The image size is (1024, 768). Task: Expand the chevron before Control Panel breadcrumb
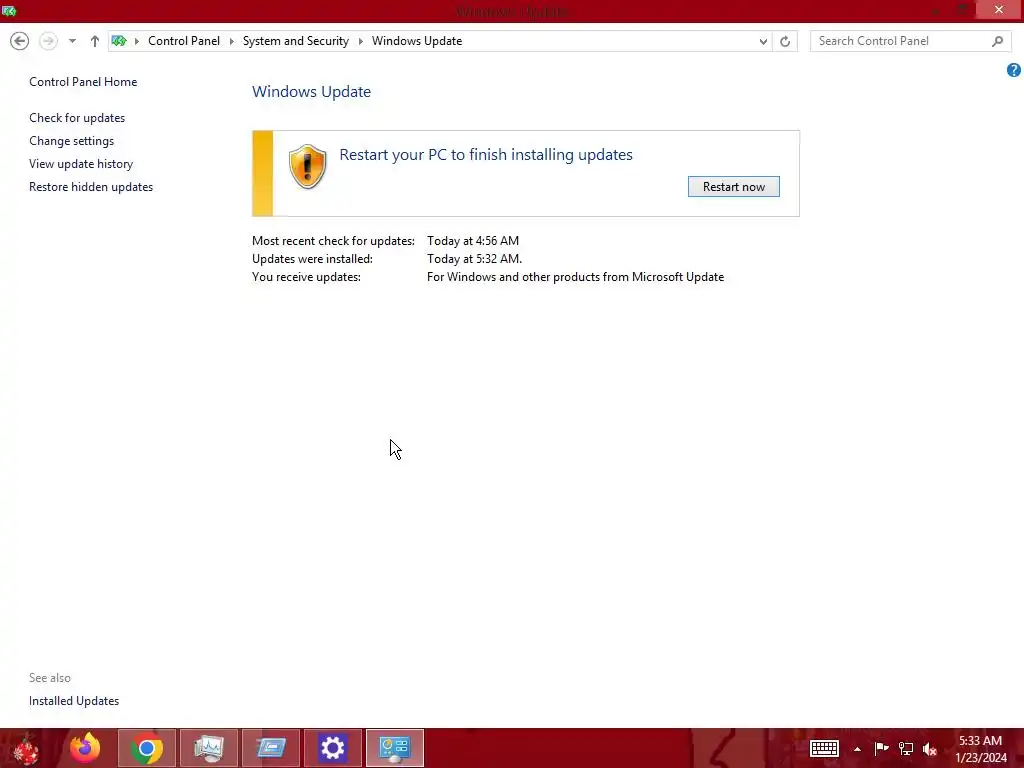coord(136,41)
